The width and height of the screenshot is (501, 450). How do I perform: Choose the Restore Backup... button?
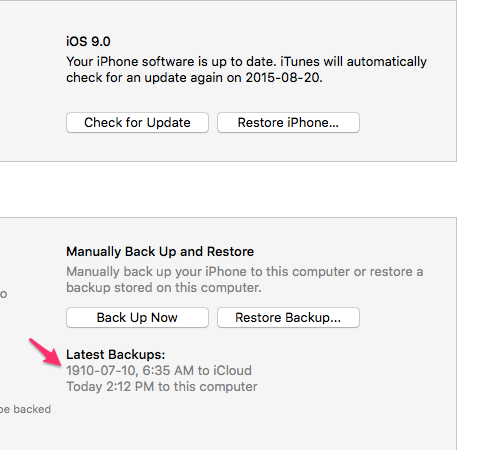point(288,318)
